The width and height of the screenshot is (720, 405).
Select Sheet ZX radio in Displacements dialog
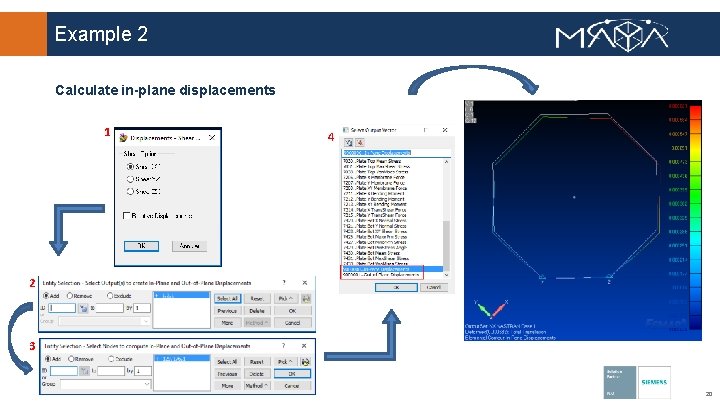(x=130, y=191)
